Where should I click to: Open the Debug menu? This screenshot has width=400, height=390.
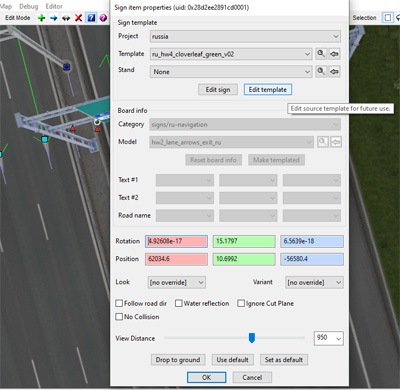click(29, 6)
